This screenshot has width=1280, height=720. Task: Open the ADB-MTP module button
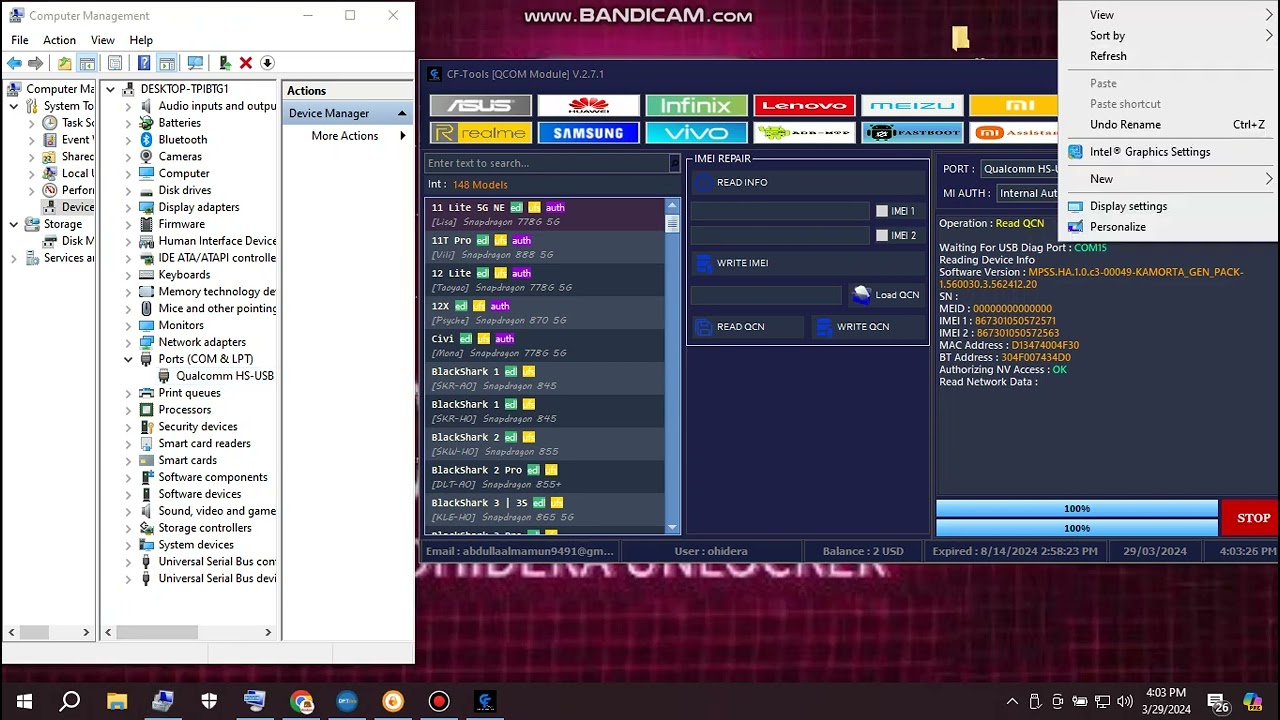pyautogui.click(x=804, y=133)
